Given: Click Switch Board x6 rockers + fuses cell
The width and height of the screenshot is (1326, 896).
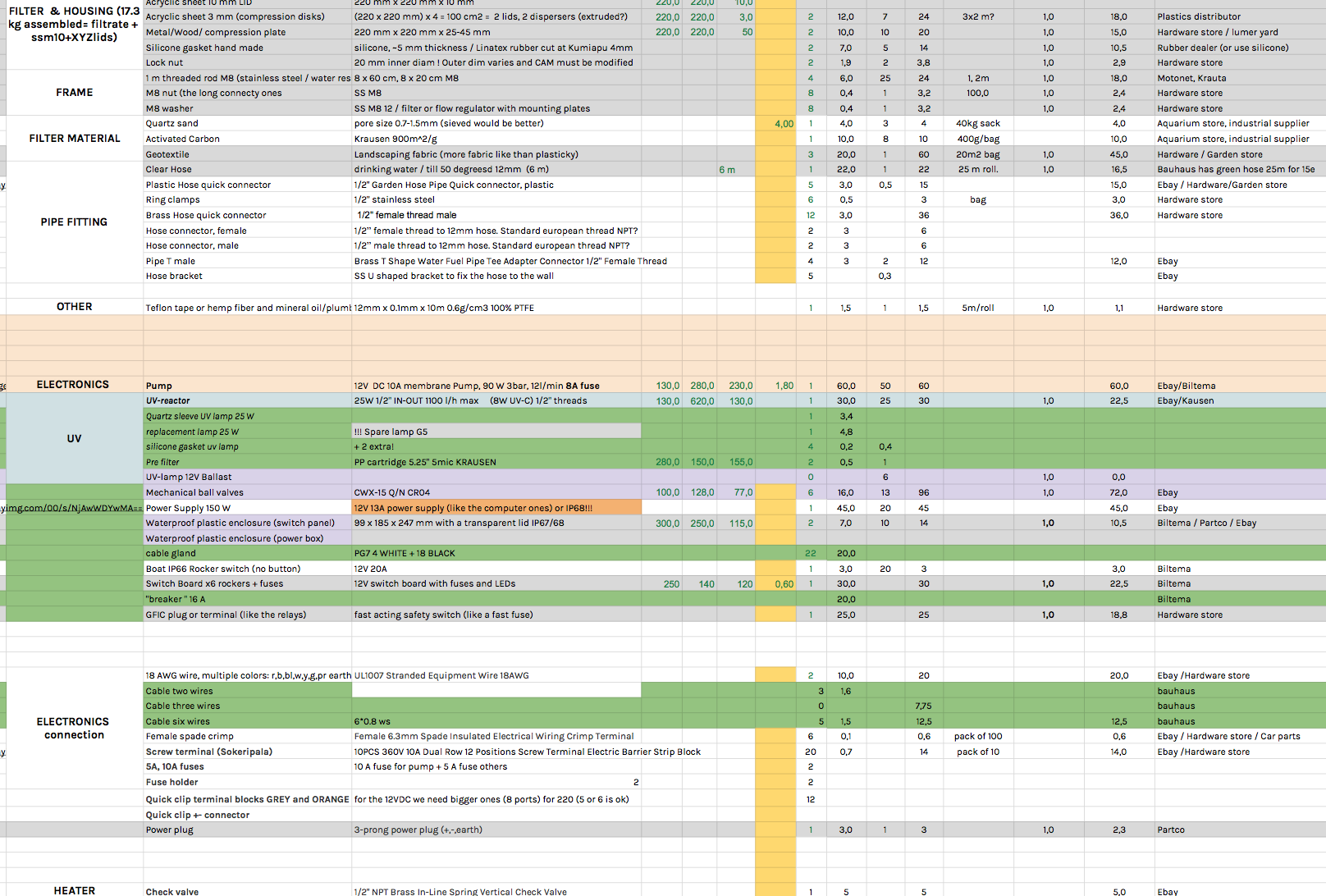Looking at the screenshot, I should (x=248, y=584).
